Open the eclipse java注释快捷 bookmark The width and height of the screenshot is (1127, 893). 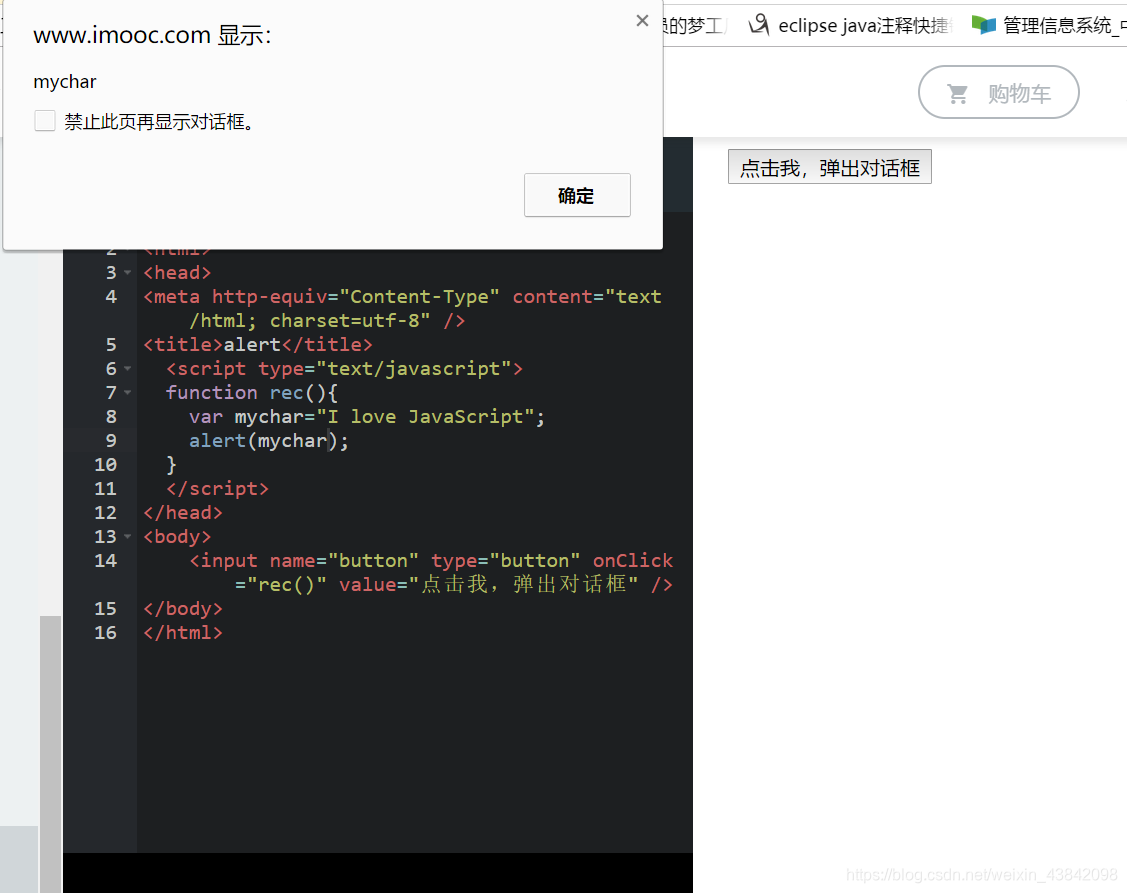pos(850,25)
